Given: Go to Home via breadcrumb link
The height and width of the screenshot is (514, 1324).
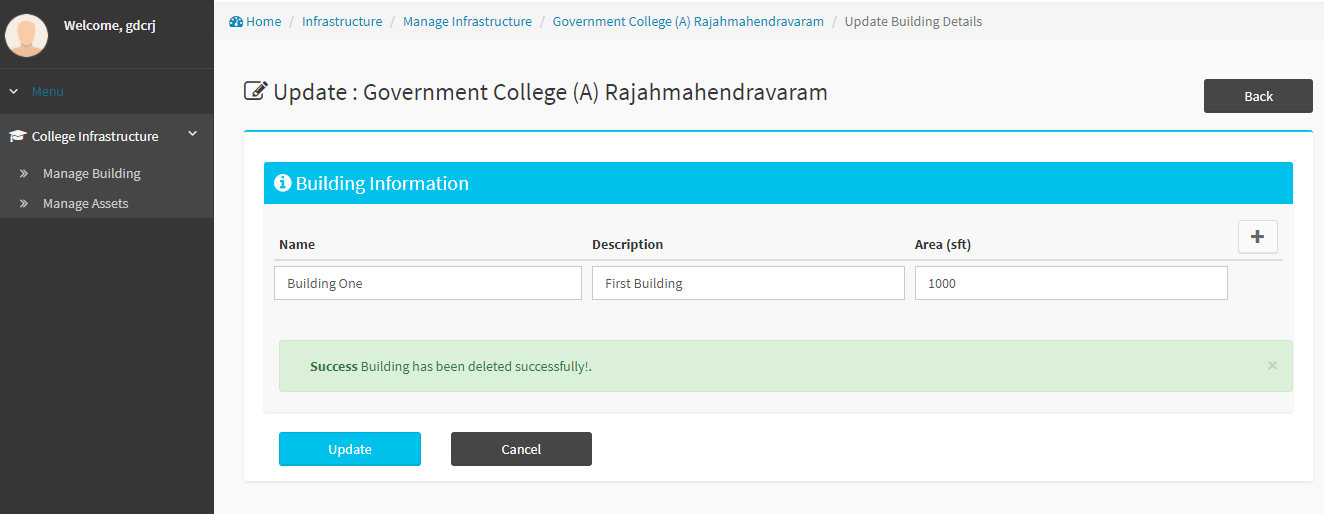Looking at the screenshot, I should [x=263, y=21].
